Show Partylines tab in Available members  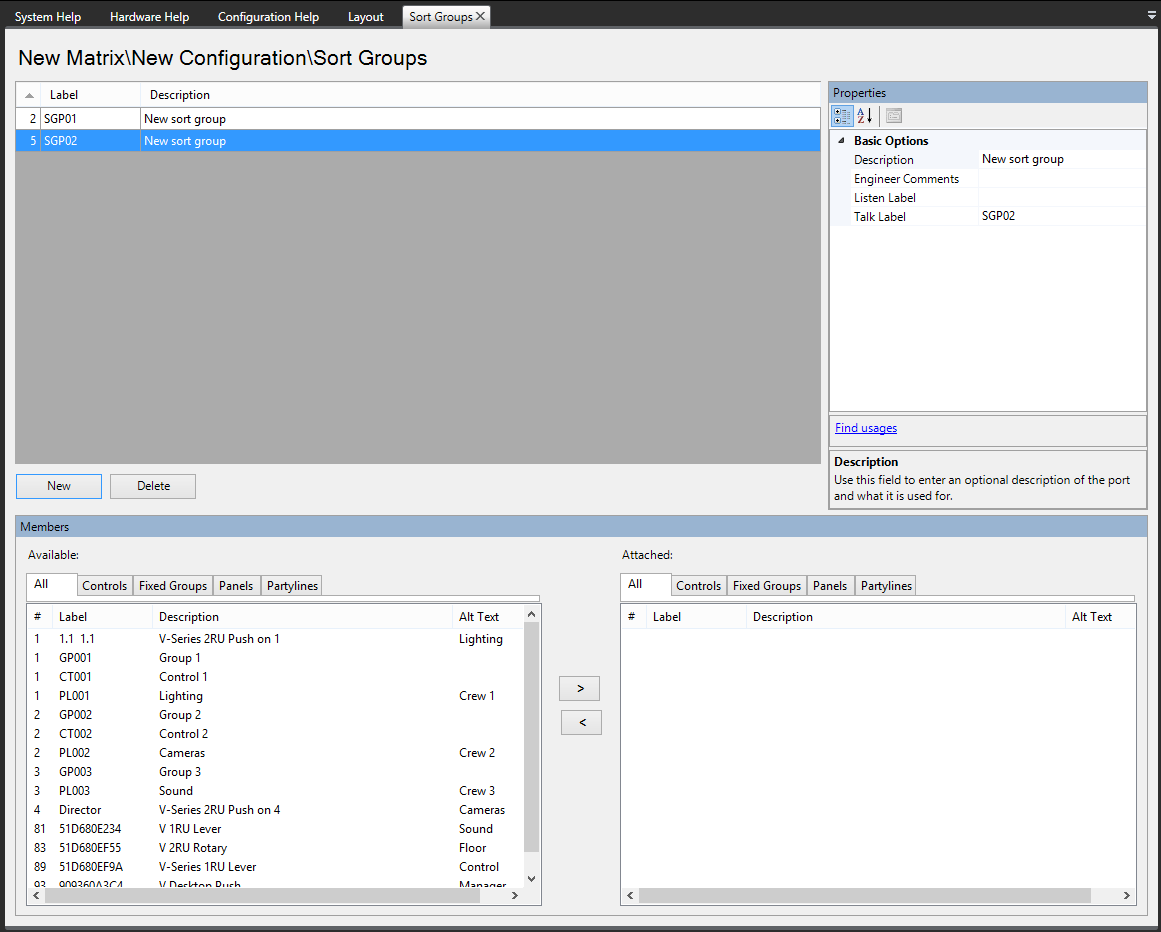292,586
